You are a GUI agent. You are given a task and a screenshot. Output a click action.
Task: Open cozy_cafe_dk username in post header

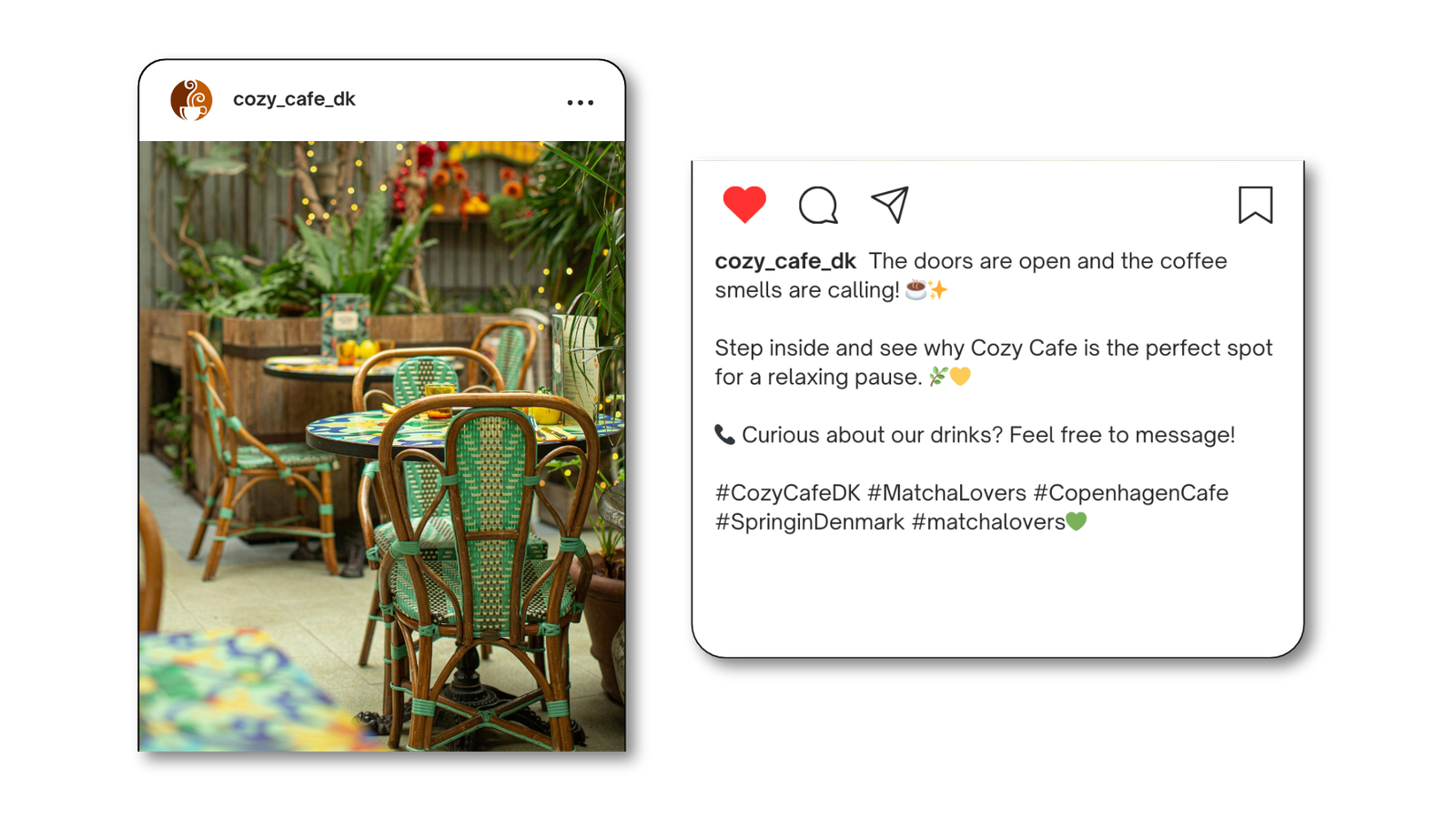[294, 99]
